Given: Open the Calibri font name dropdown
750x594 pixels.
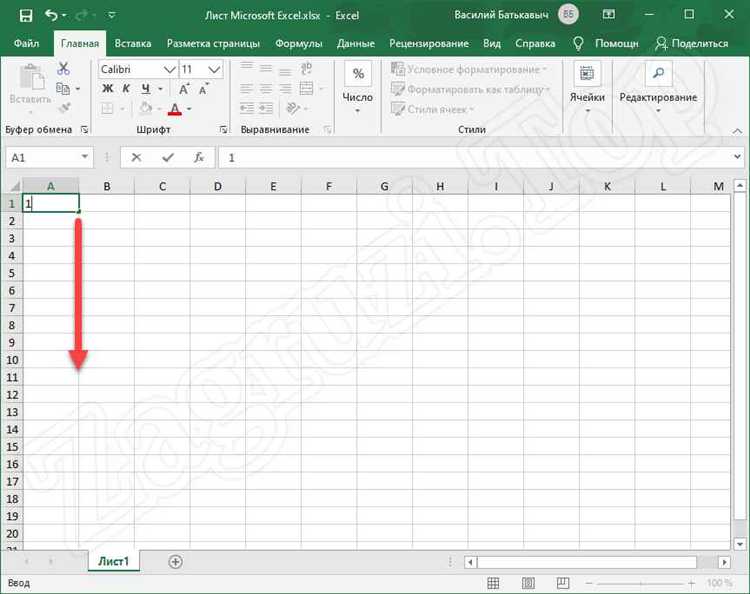Looking at the screenshot, I should [169, 70].
